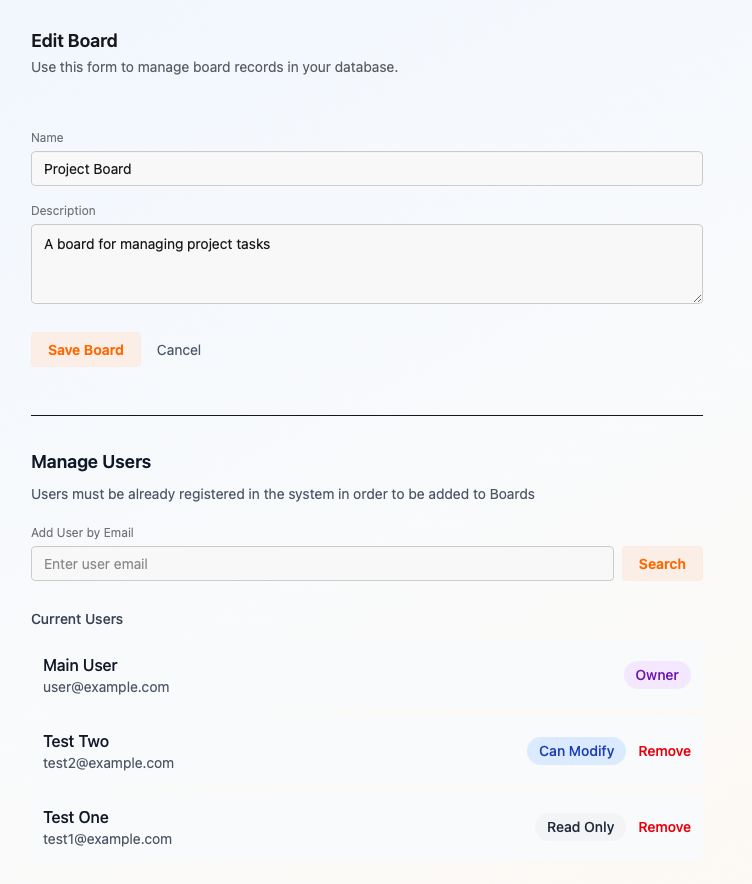The height and width of the screenshot is (884, 752).
Task: Remove Test One from the board
Action: click(x=664, y=827)
